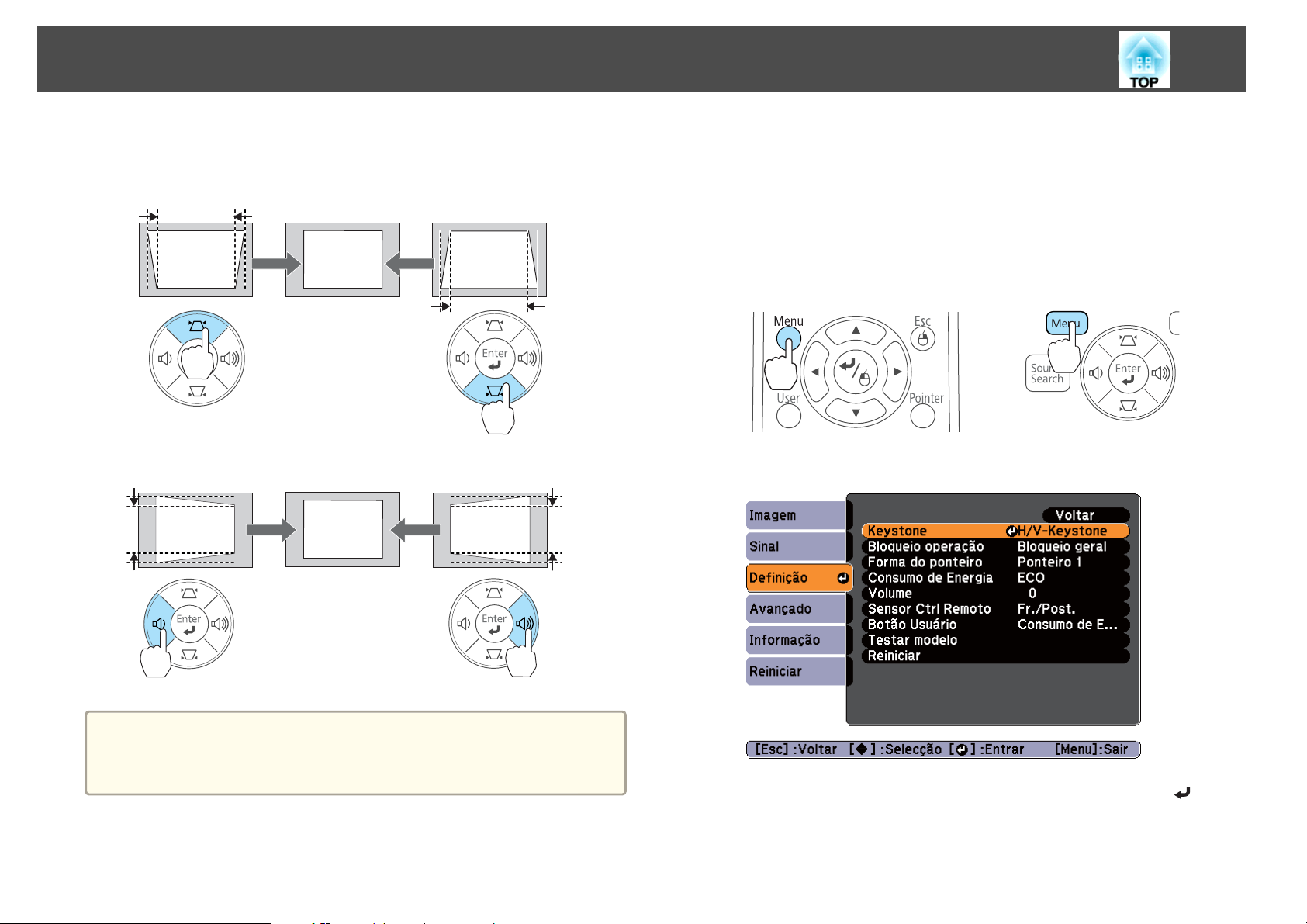Click the Source Search button on the control panel

tap(1047, 373)
